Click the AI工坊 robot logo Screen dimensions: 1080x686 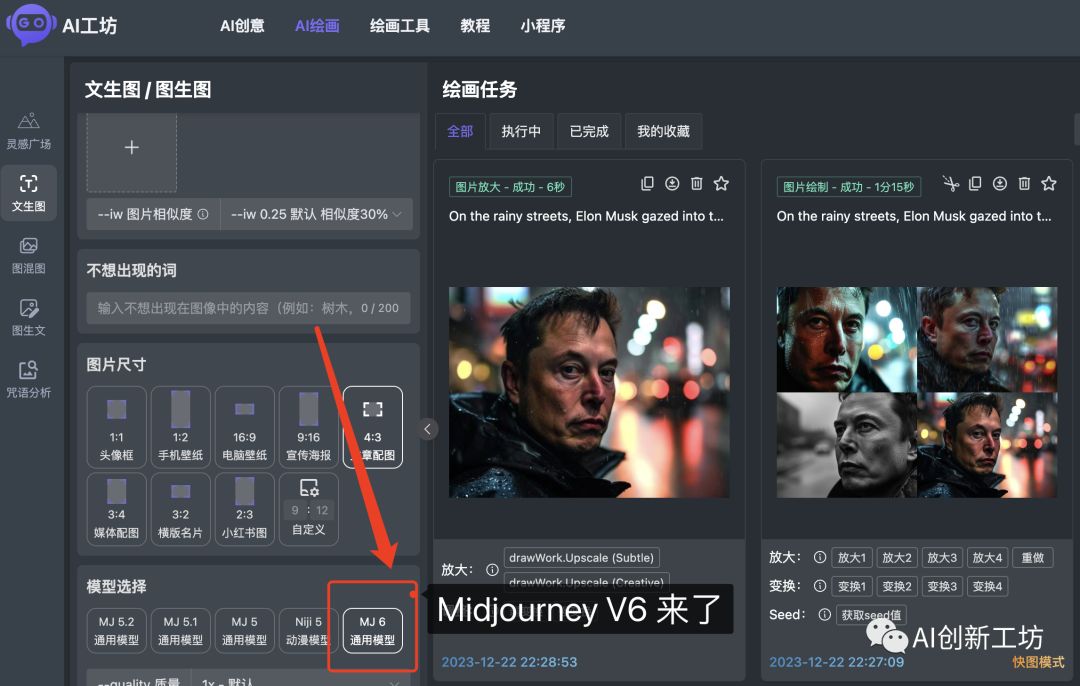click(x=30, y=24)
